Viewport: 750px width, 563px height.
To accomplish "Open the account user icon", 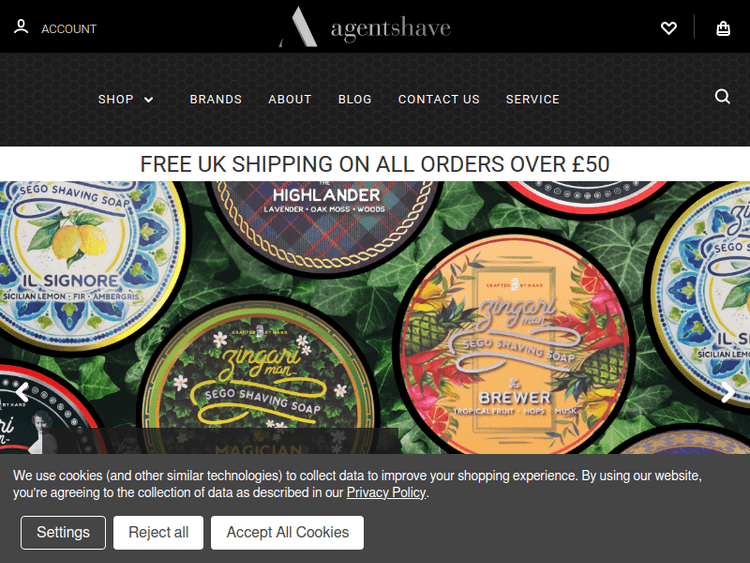I will 21,27.
